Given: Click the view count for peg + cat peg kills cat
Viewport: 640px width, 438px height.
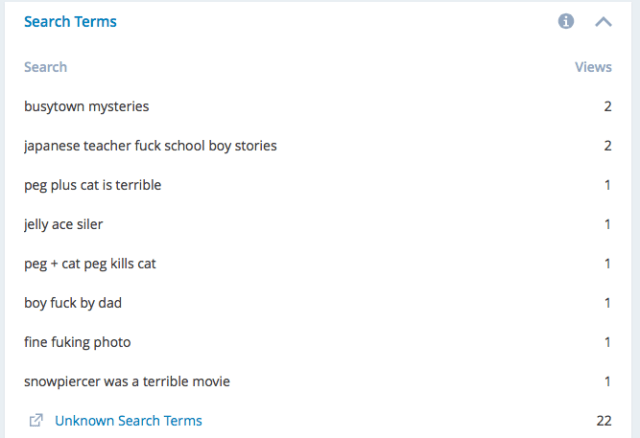Looking at the screenshot, I should 607,263.
